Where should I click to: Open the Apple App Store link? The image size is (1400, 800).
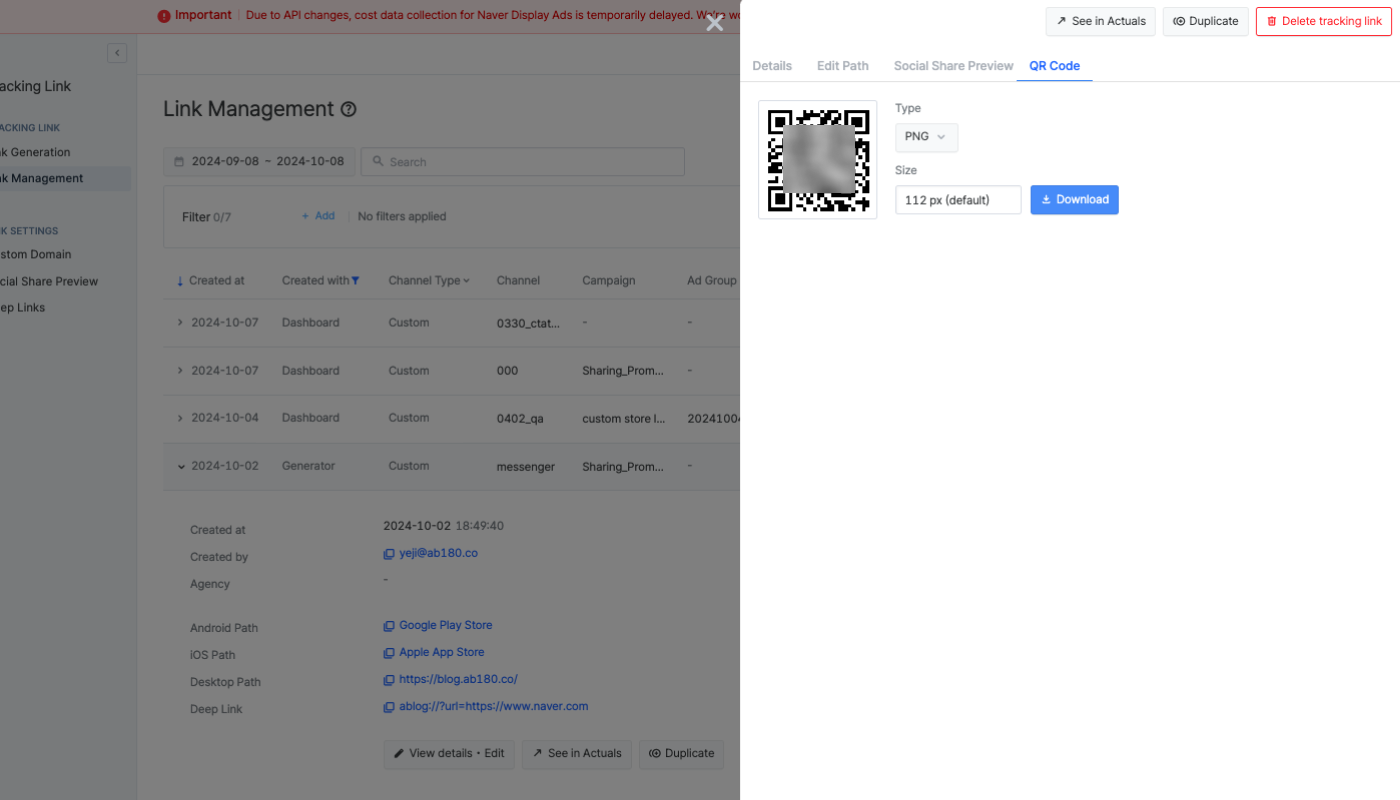(442, 653)
